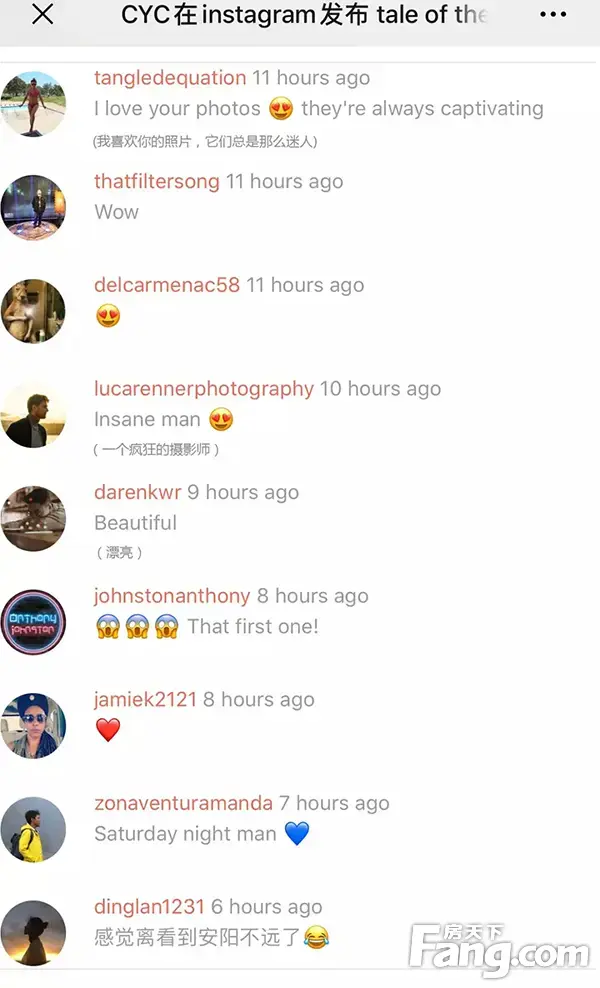
Task: Click the darenkwr username link
Action: click(137, 492)
